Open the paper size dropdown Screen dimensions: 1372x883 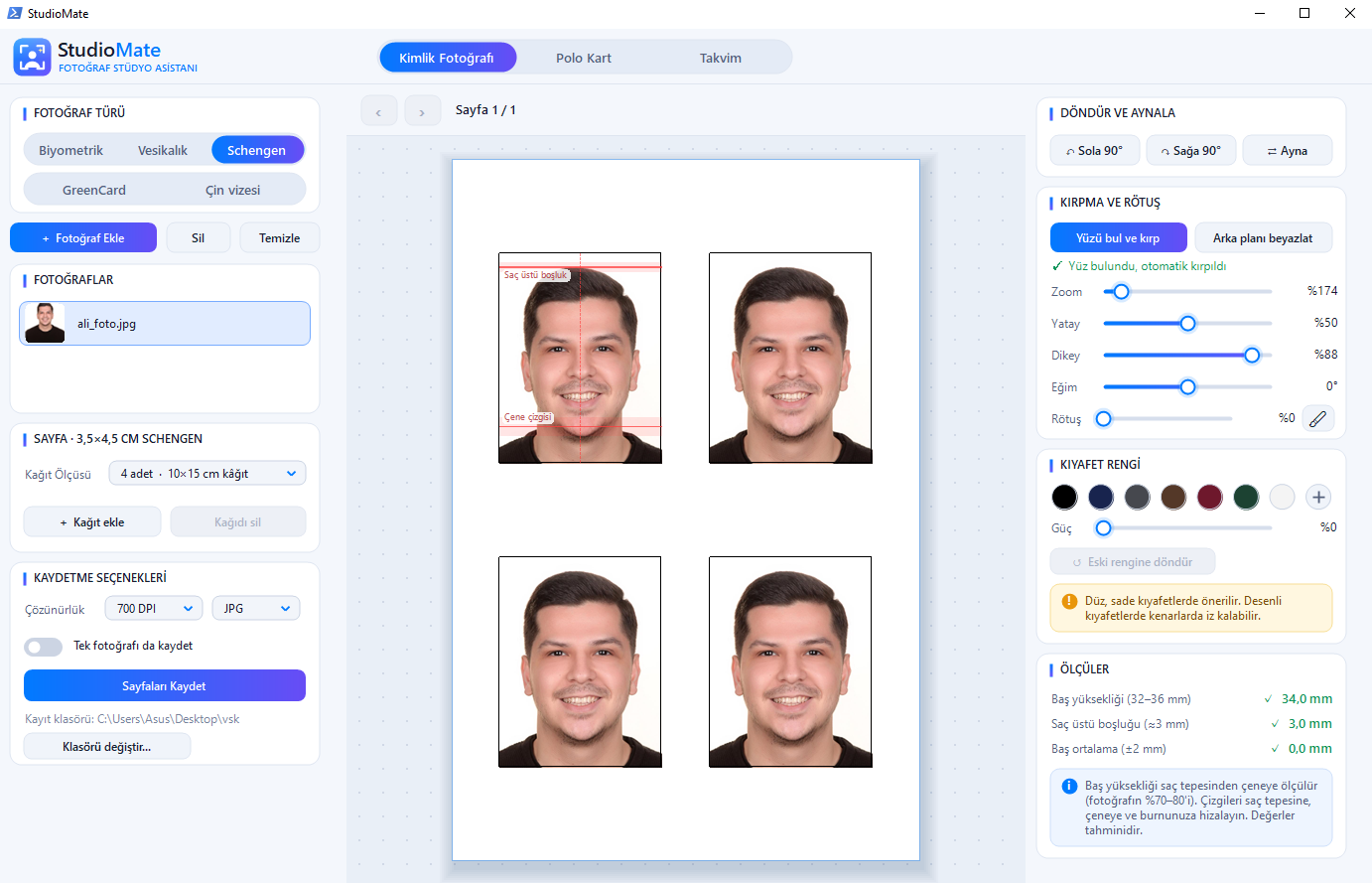point(207,474)
